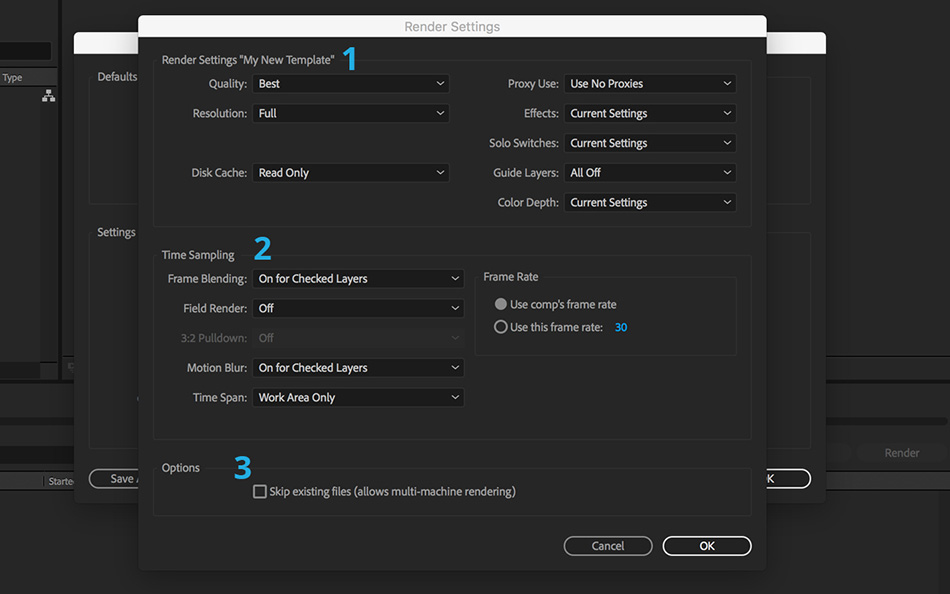Confirm render settings with OK

pyautogui.click(x=706, y=546)
